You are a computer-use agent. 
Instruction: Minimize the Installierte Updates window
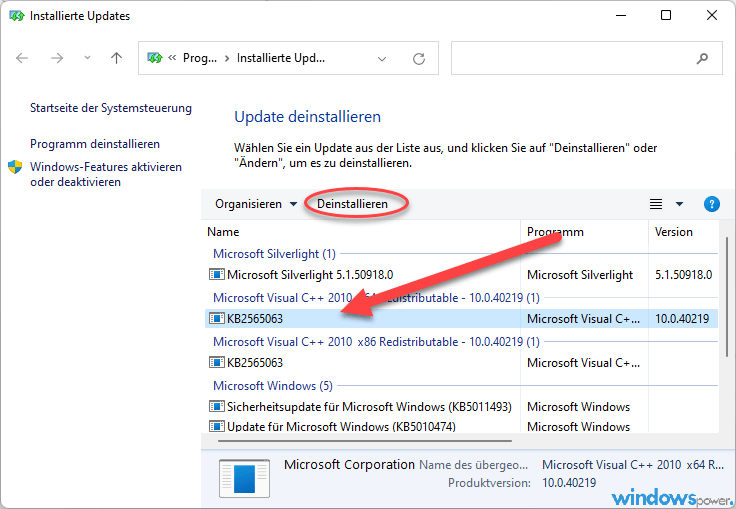621,15
